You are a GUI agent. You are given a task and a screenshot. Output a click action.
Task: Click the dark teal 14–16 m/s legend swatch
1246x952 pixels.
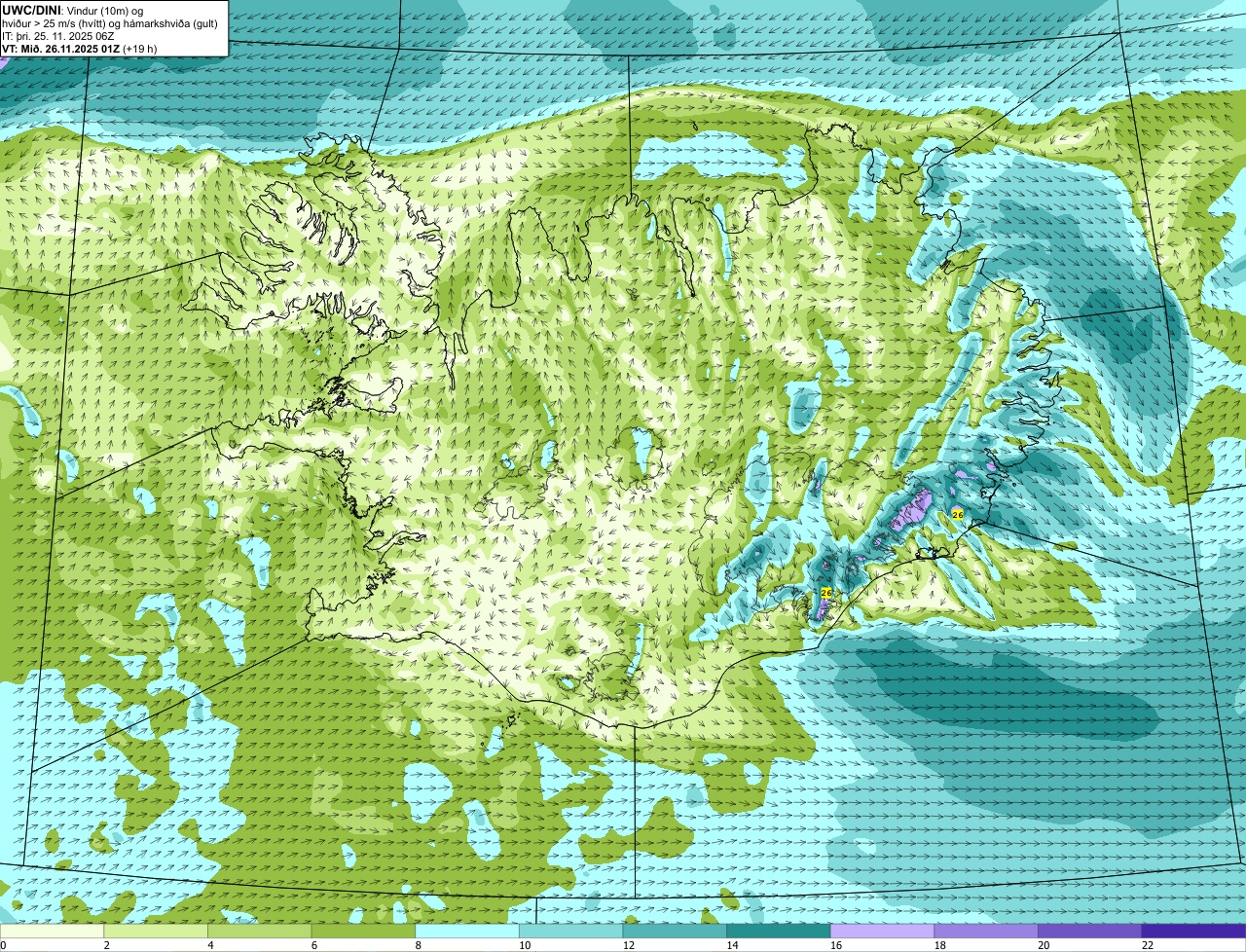[779, 931]
